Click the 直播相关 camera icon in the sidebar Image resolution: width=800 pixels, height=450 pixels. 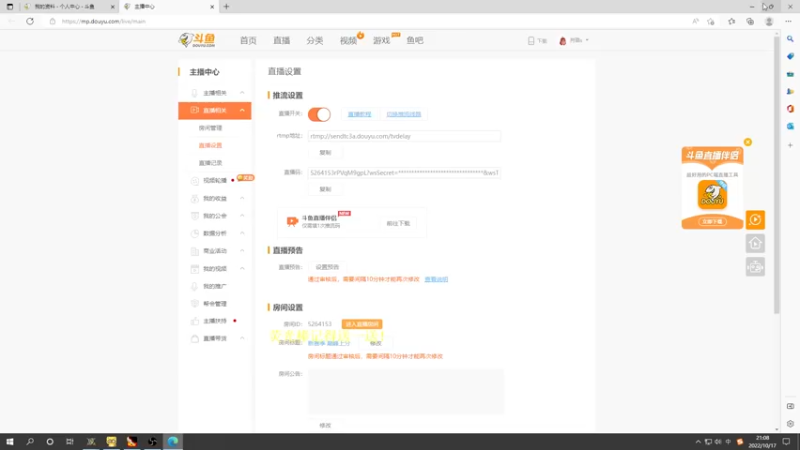click(x=194, y=110)
